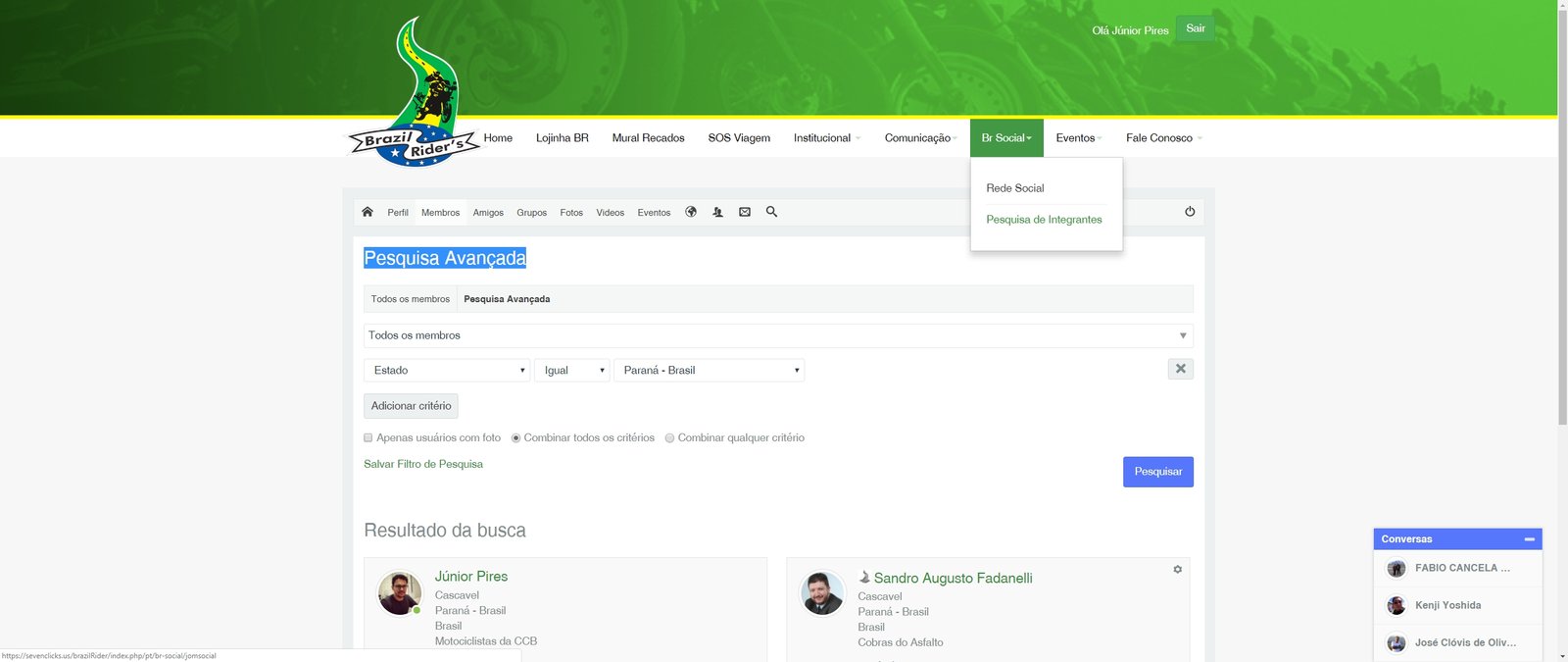
Task: Click the Pesquisa Avançada heading
Action: [445, 258]
